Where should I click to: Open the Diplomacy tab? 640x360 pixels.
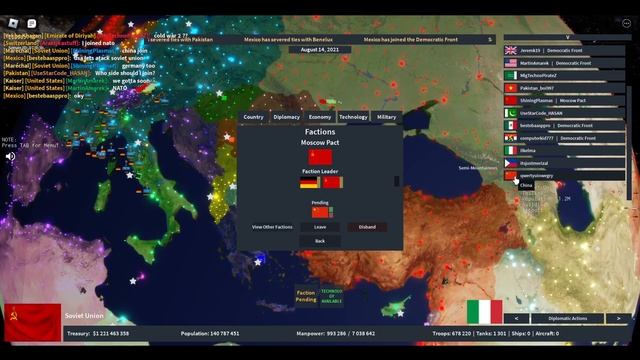click(x=287, y=117)
